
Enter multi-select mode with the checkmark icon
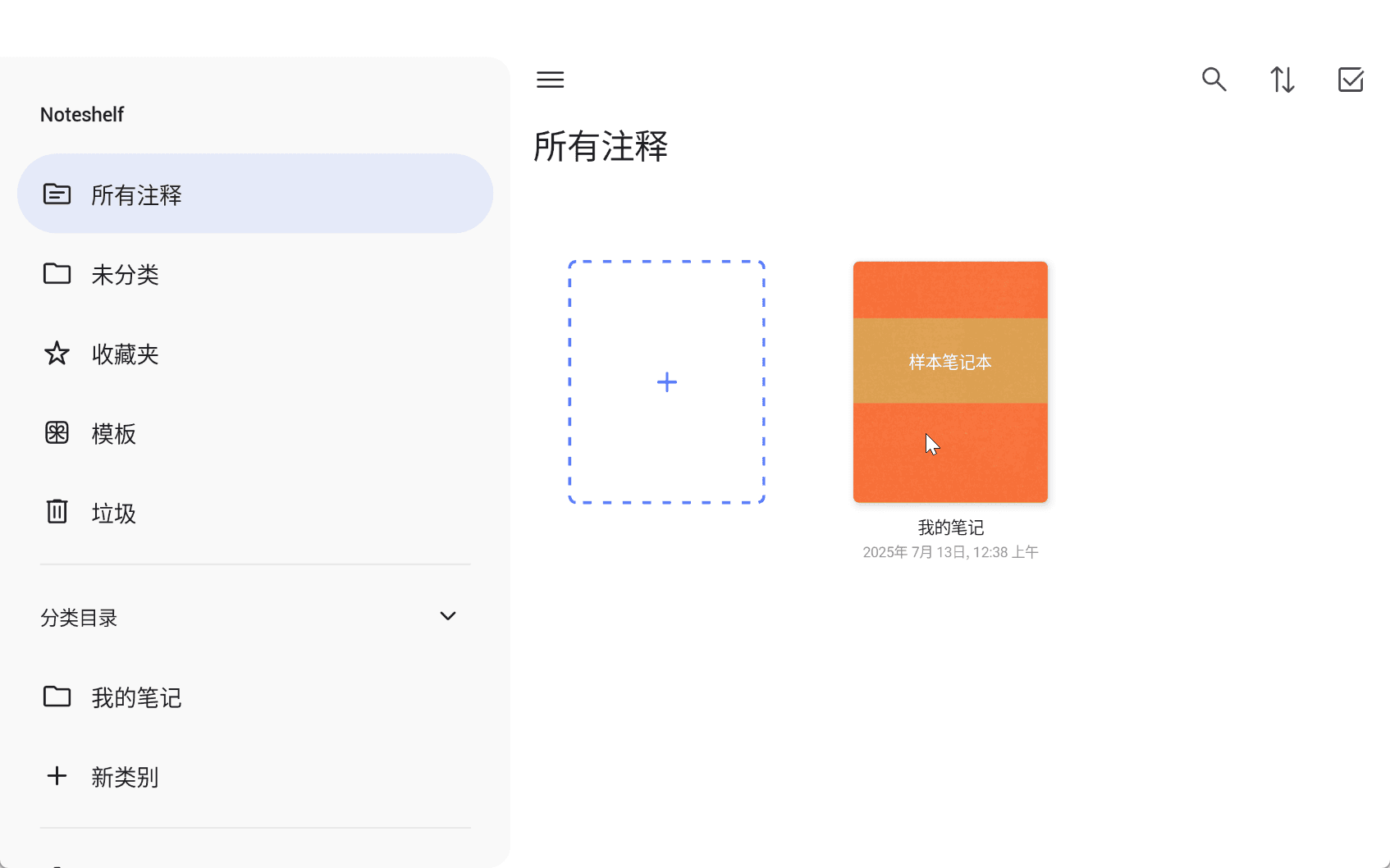click(x=1351, y=80)
